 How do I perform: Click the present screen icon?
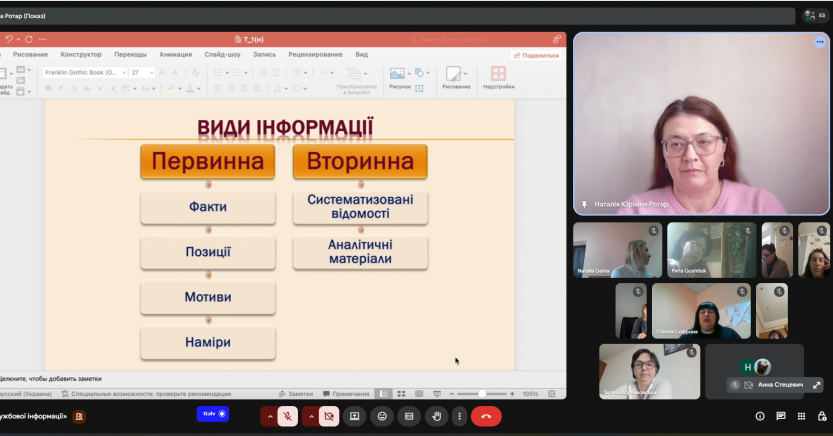354,416
